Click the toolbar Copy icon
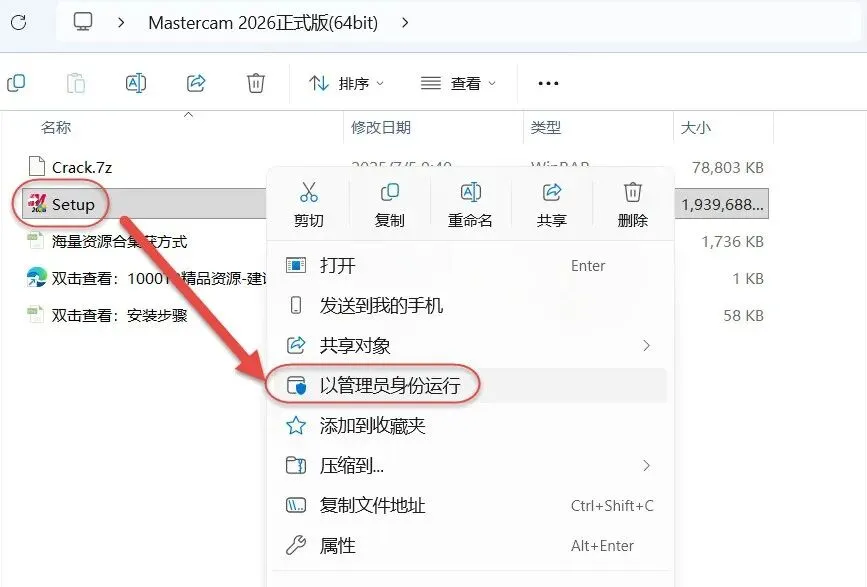Image resolution: width=867 pixels, height=587 pixels. 16,83
